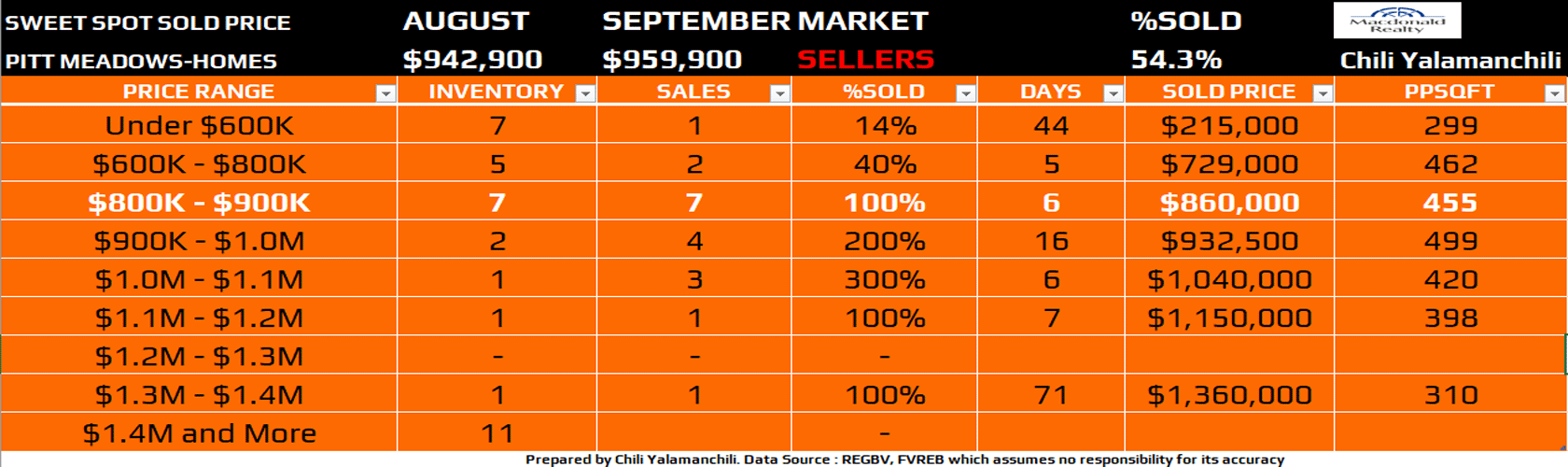Open the SOLD PRICE filter dropdown

click(1322, 92)
